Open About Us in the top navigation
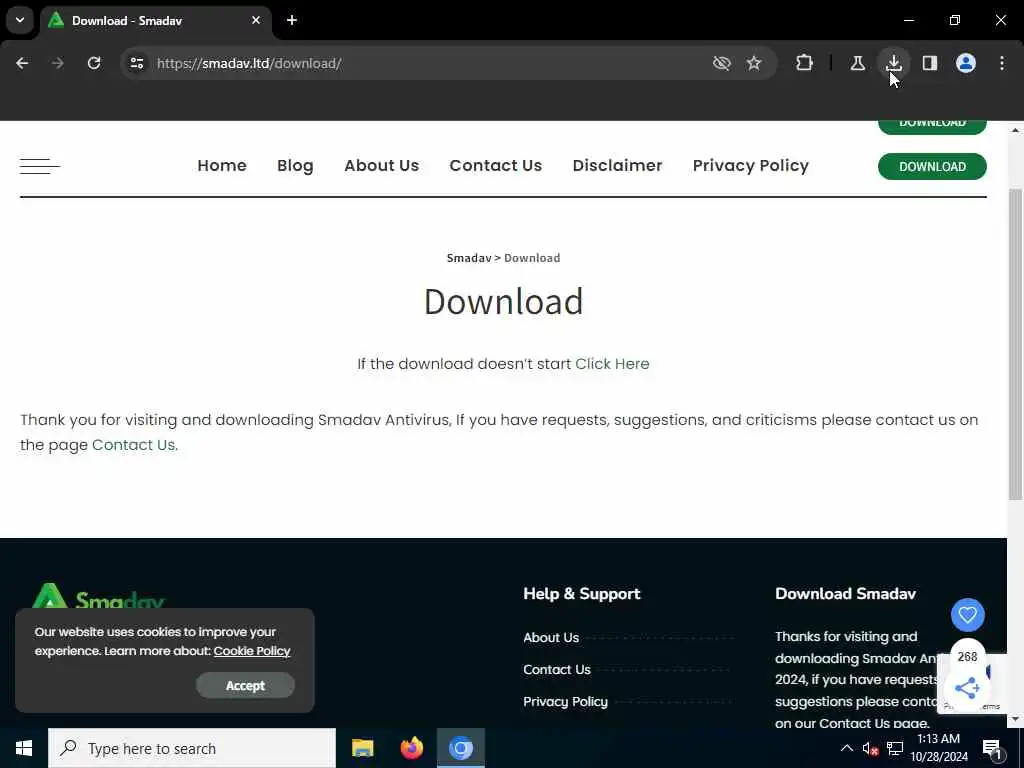The height and width of the screenshot is (768, 1024). pyautogui.click(x=381, y=166)
